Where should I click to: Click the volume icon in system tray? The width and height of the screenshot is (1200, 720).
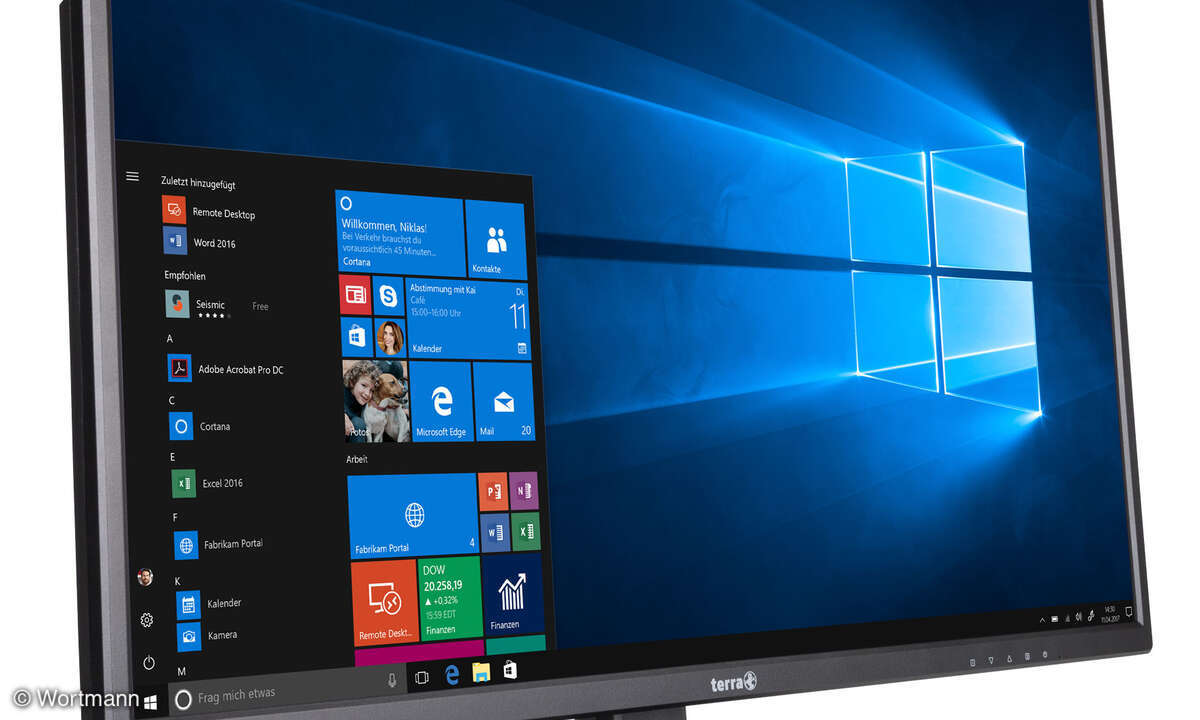click(1077, 616)
